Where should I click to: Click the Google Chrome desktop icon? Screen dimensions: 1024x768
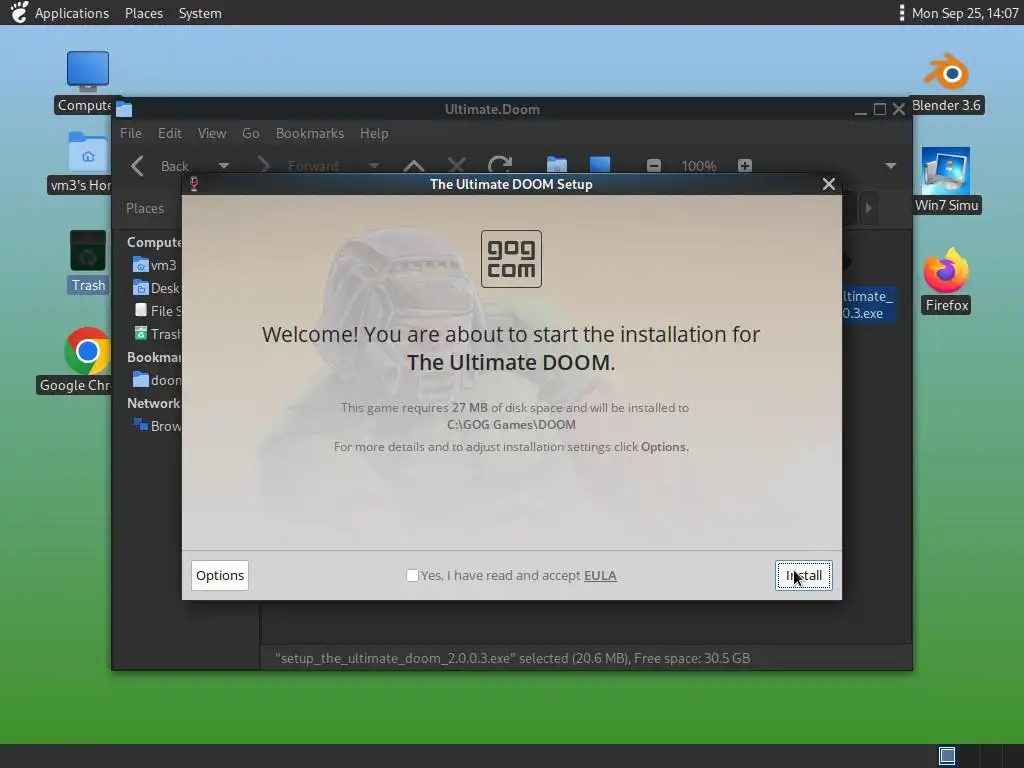(x=88, y=351)
